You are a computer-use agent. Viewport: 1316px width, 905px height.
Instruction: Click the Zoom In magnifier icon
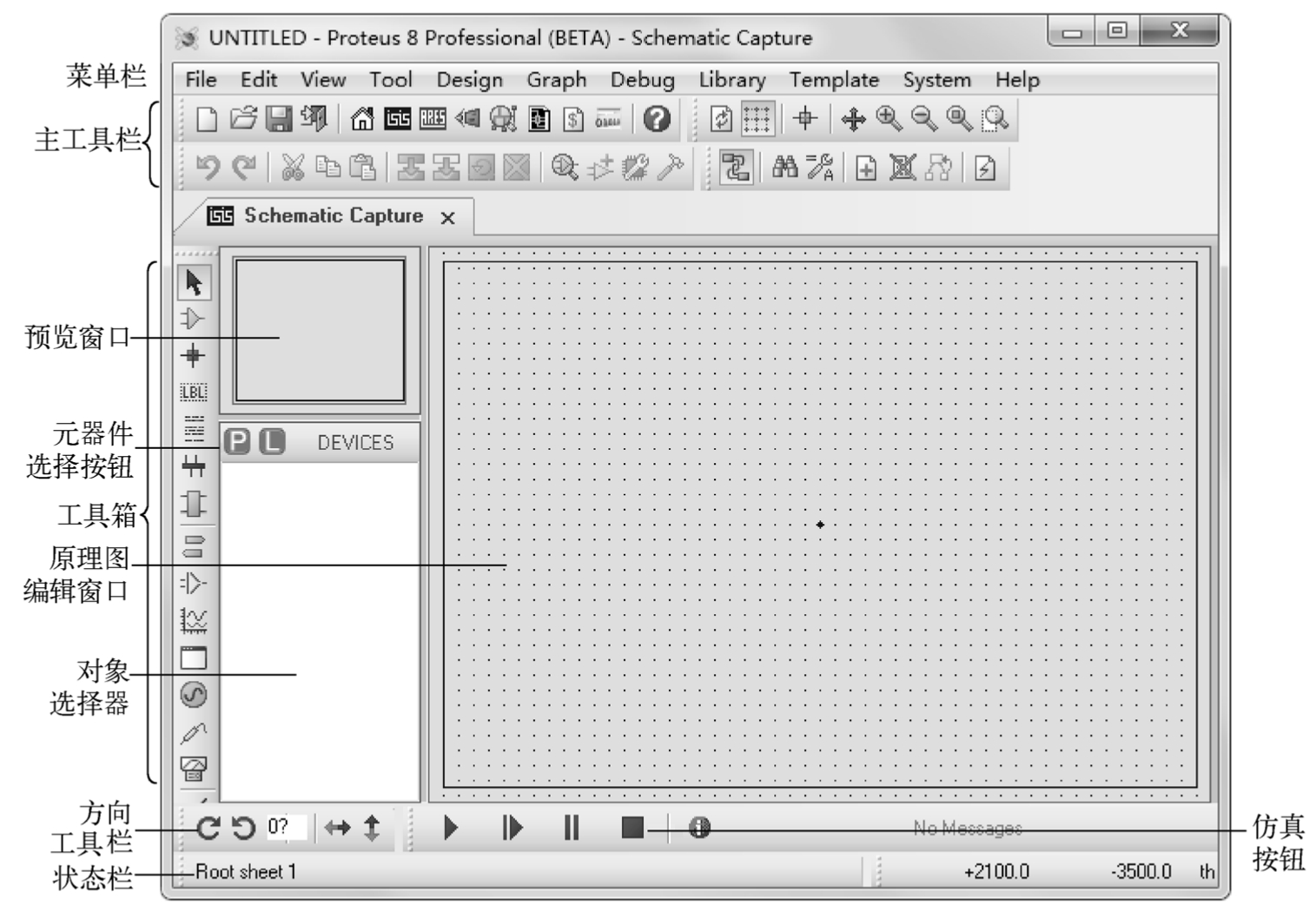[889, 118]
